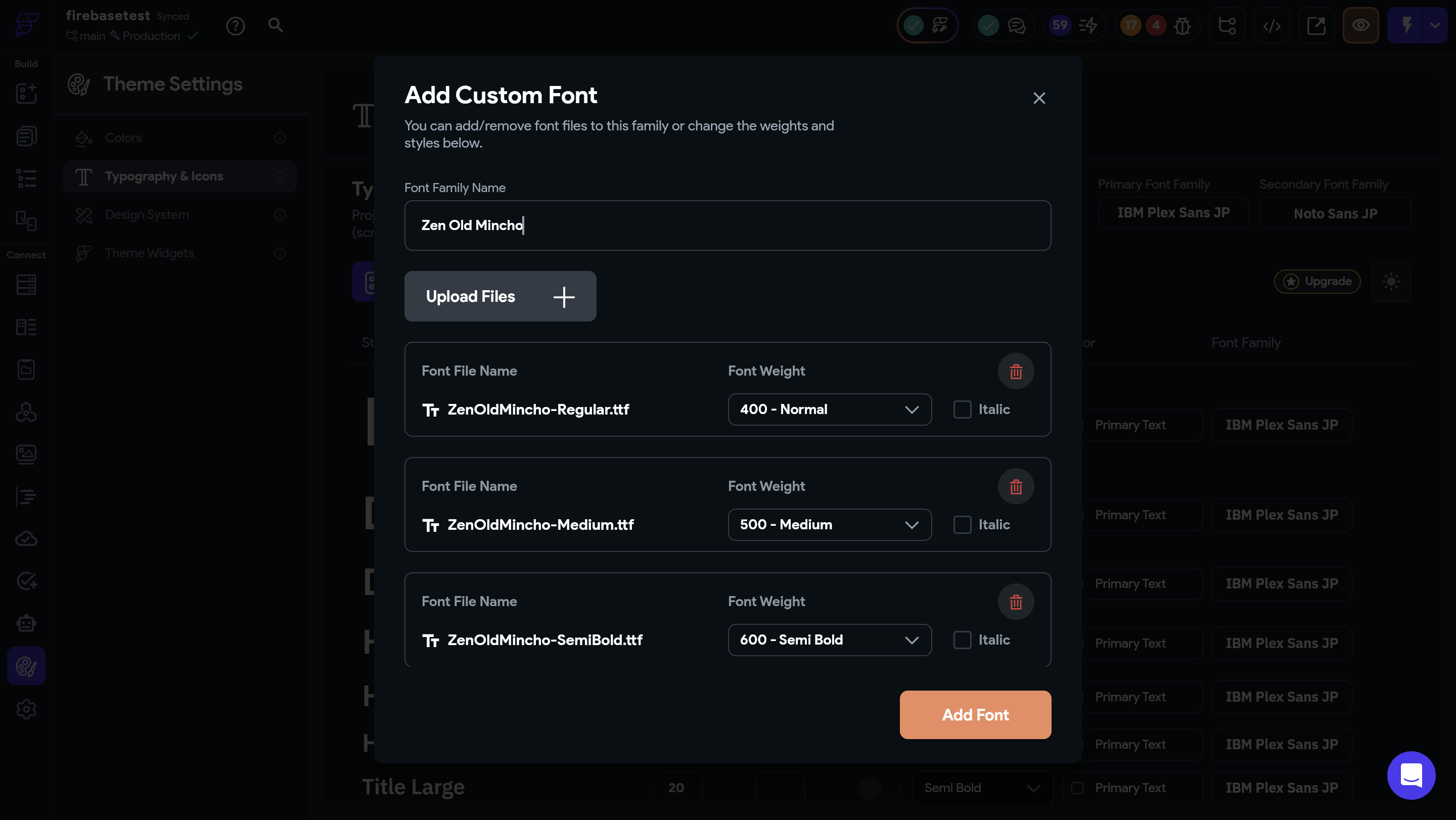The width and height of the screenshot is (1456, 820).
Task: Open the support chat bubble button
Action: point(1411,775)
